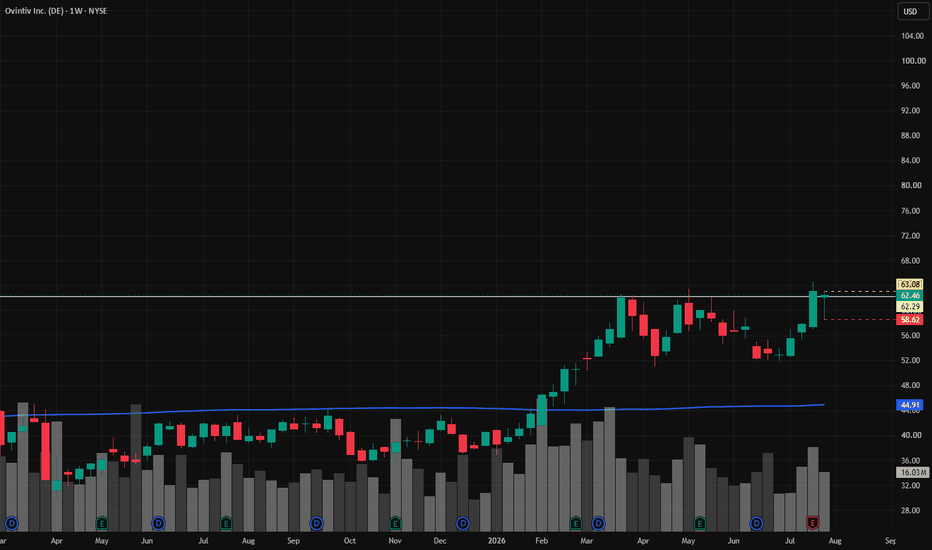932x550 pixels.
Task: Open the earnings marker at Nov 2025
Action: [395, 523]
